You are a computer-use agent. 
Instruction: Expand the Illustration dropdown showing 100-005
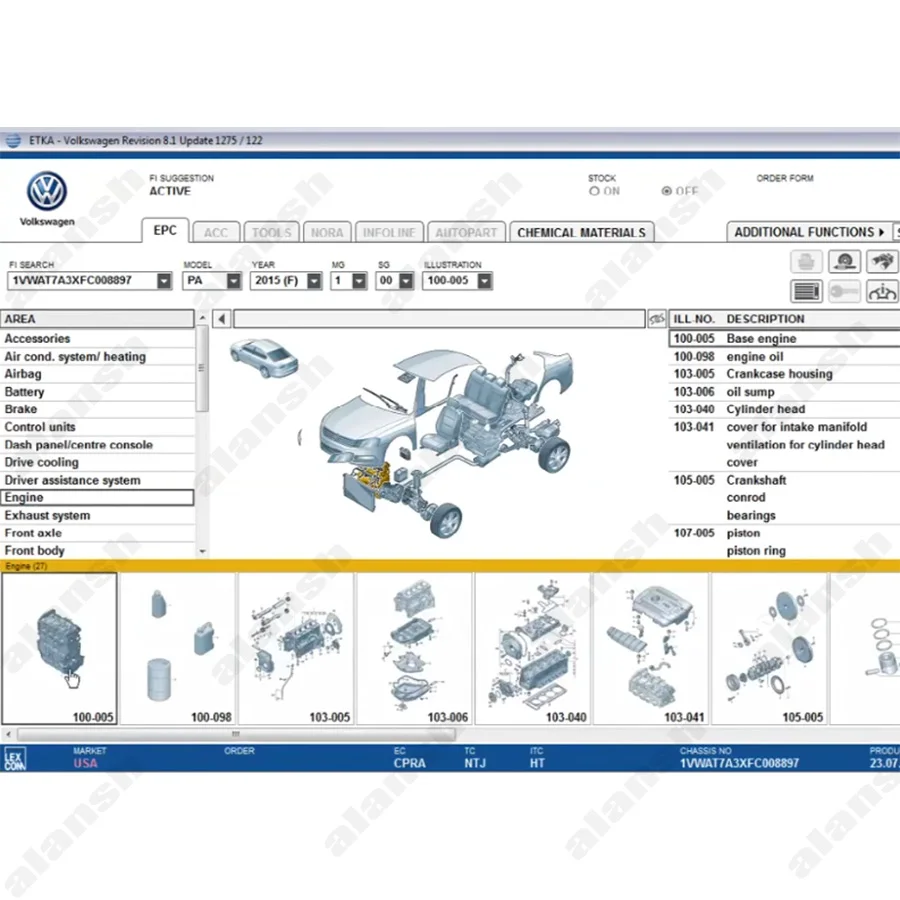pyautogui.click(x=485, y=281)
